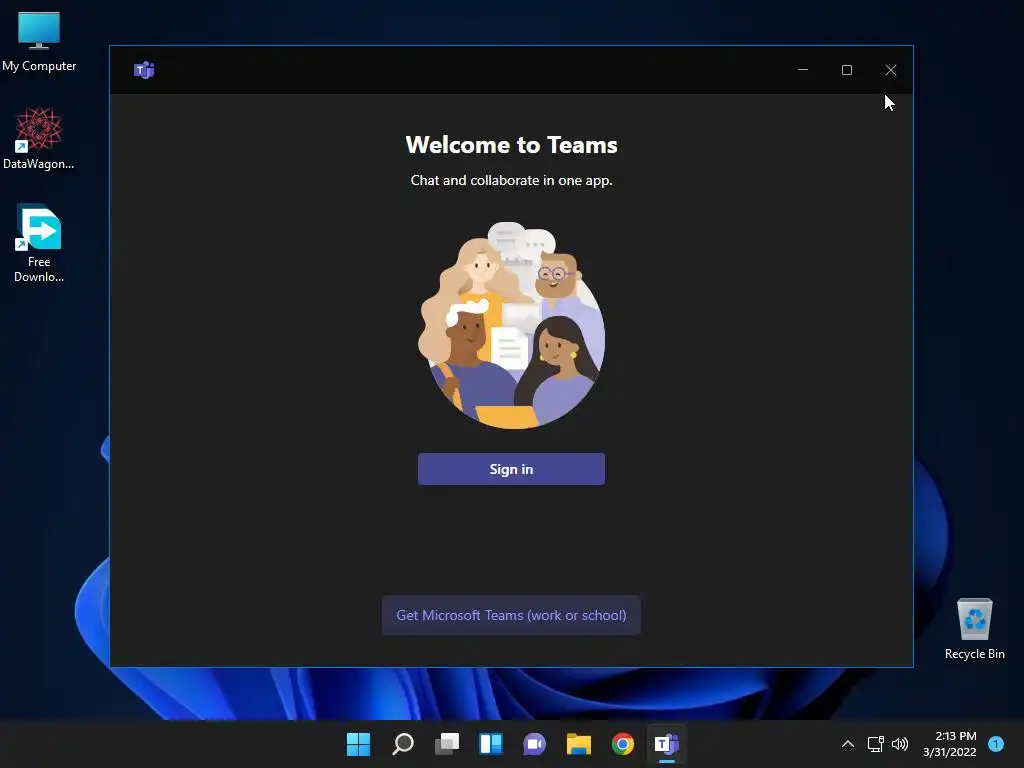Click the Welcome to Teams heading
The image size is (1024, 768).
511,145
